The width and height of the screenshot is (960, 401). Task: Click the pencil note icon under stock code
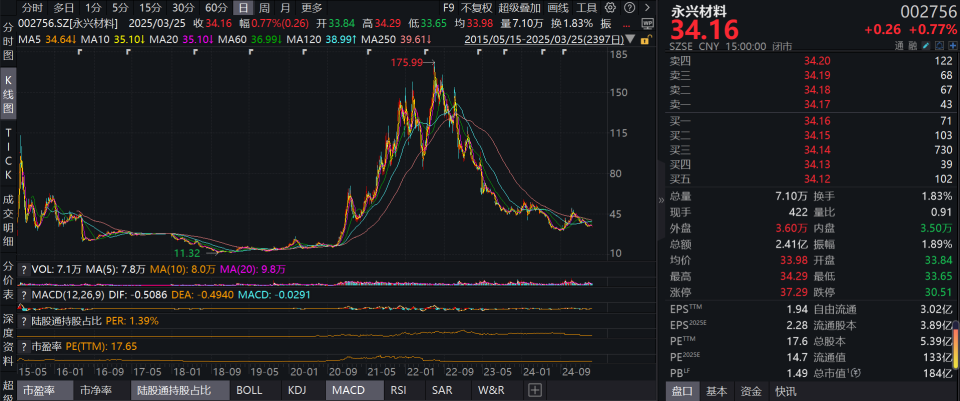tap(926, 46)
